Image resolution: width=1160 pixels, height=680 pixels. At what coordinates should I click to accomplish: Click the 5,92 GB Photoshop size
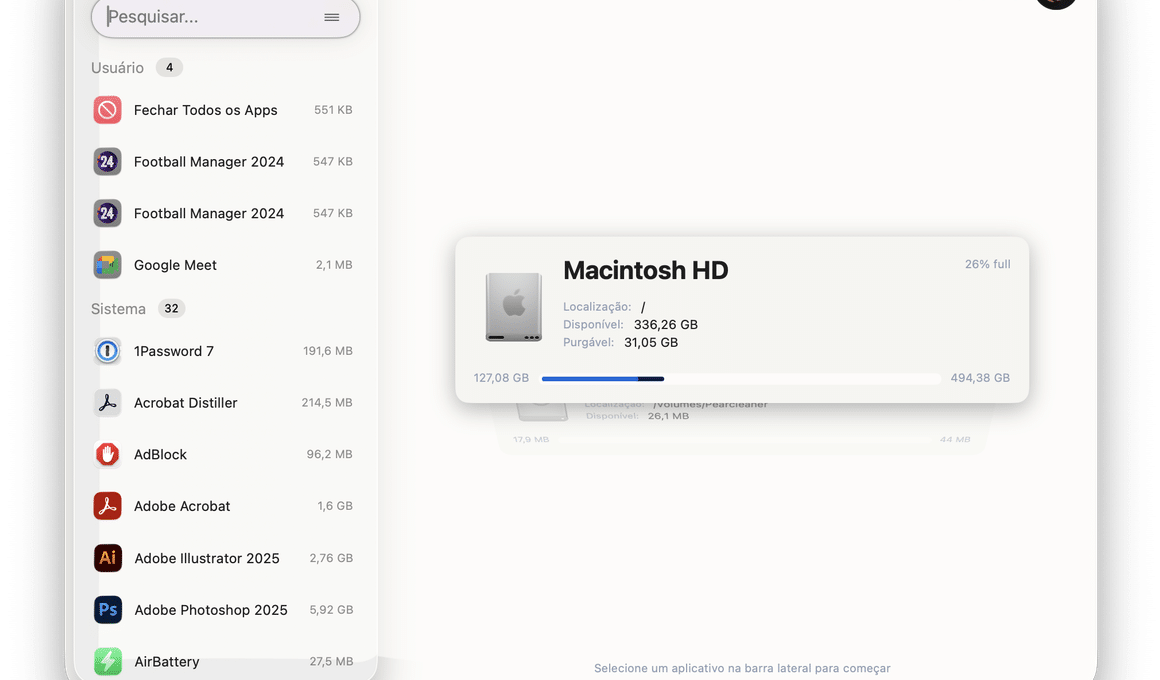(x=331, y=610)
